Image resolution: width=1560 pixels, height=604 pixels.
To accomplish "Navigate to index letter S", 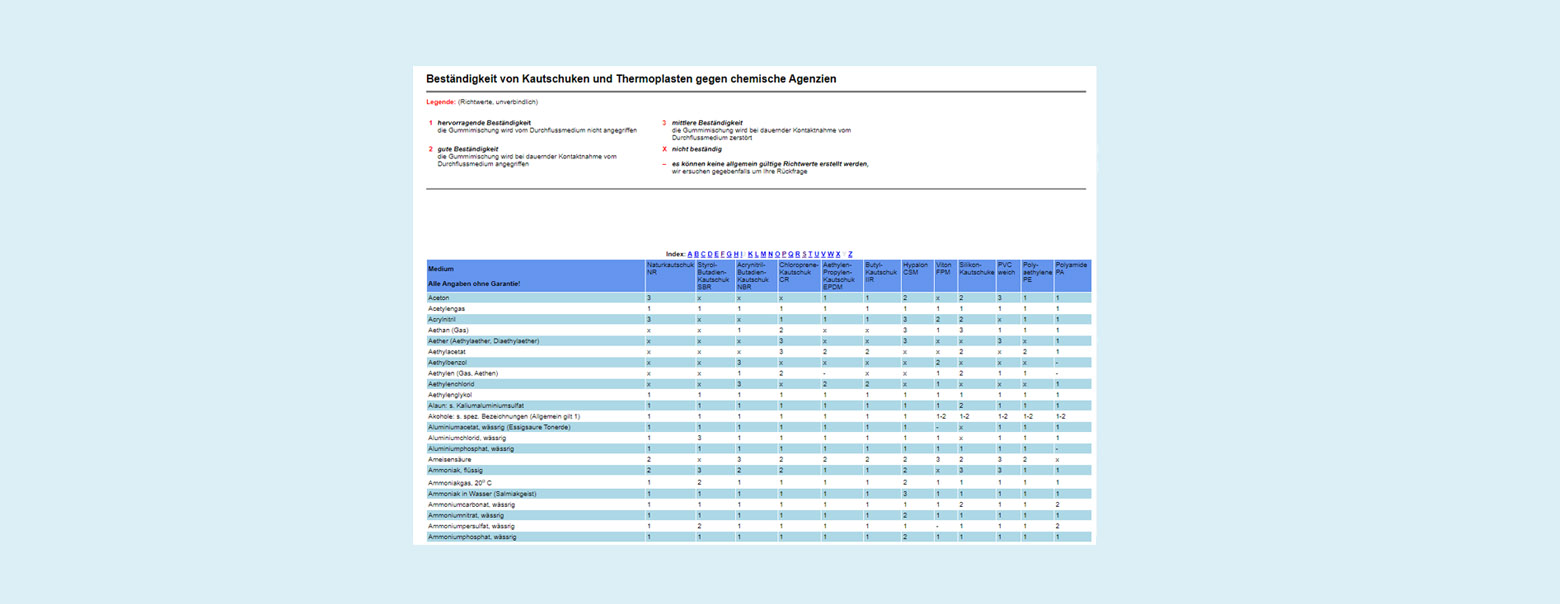I will click(804, 254).
